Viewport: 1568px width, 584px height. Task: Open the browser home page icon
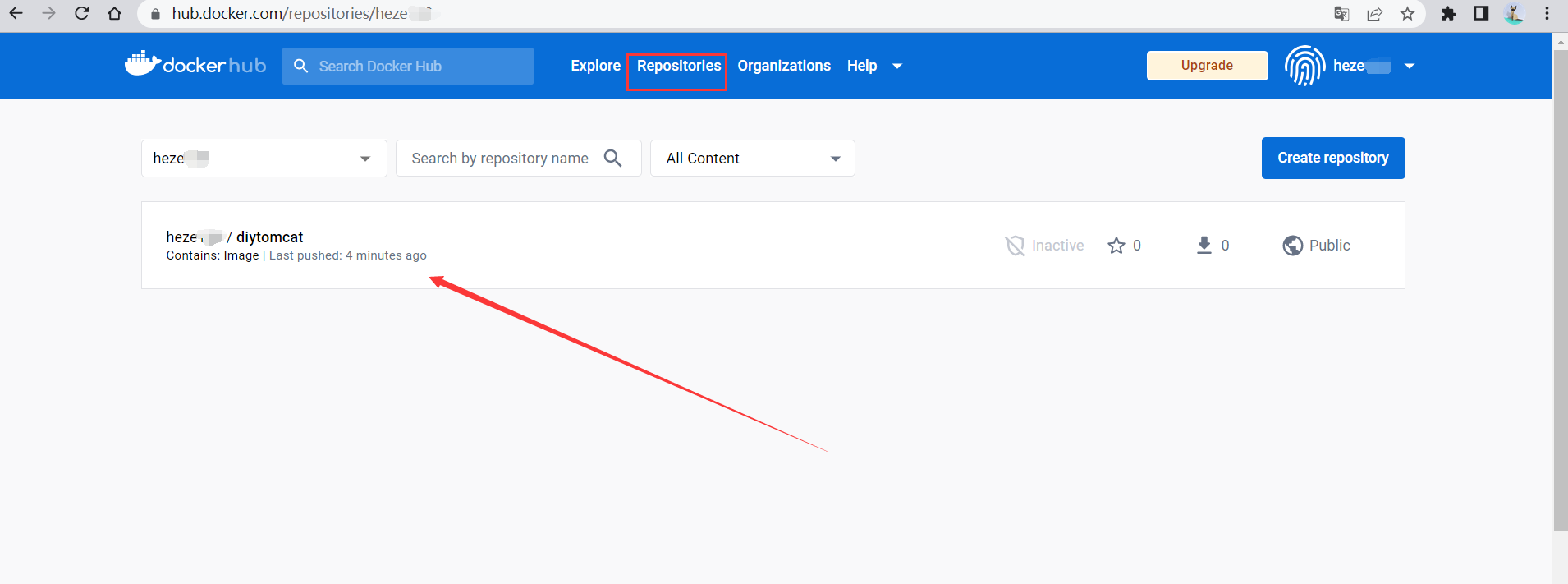pos(114,13)
